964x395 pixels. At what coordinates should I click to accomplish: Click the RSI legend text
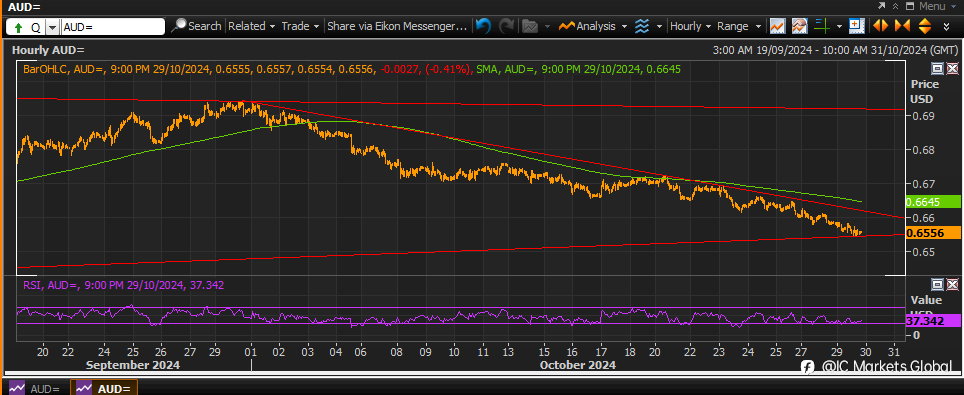(x=124, y=285)
